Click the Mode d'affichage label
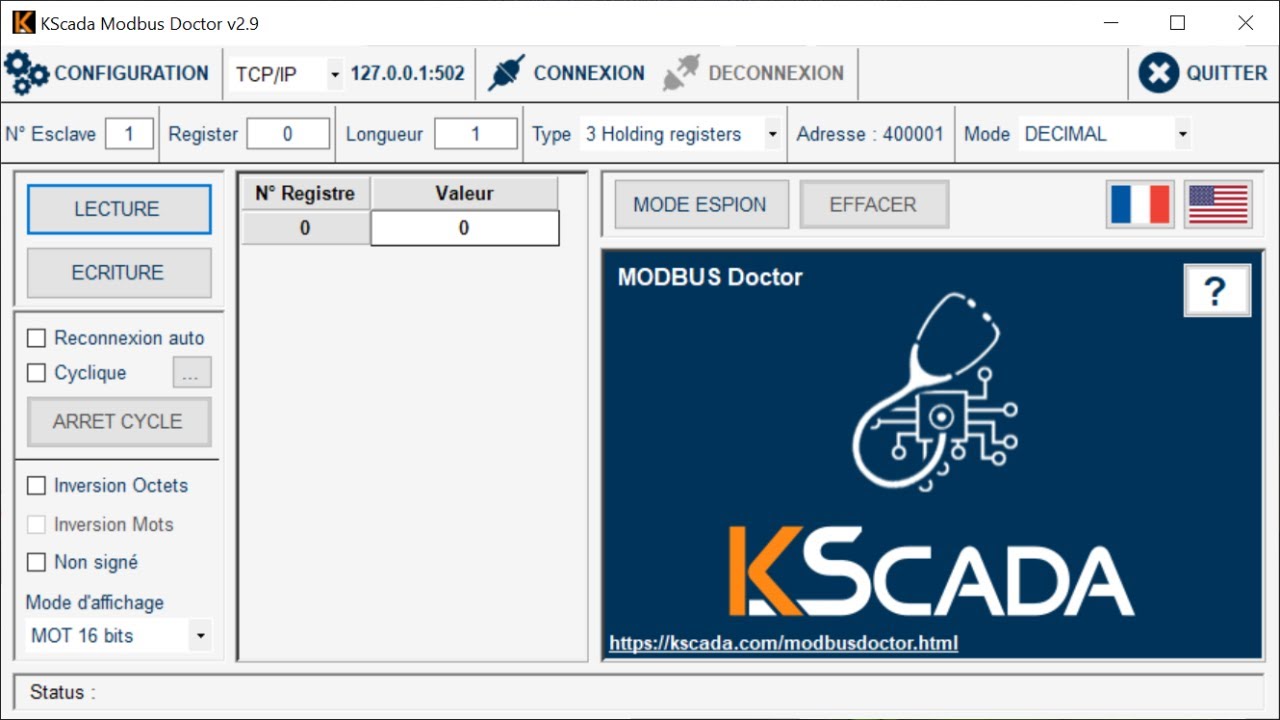This screenshot has width=1280, height=720. [x=95, y=602]
